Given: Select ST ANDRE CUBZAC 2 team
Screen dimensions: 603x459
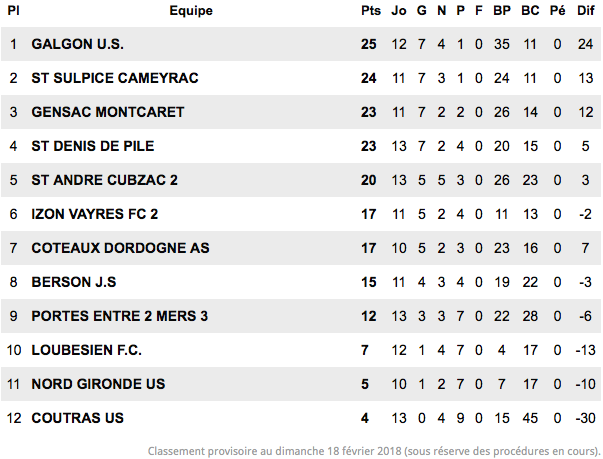Looking at the screenshot, I should pos(104,180).
